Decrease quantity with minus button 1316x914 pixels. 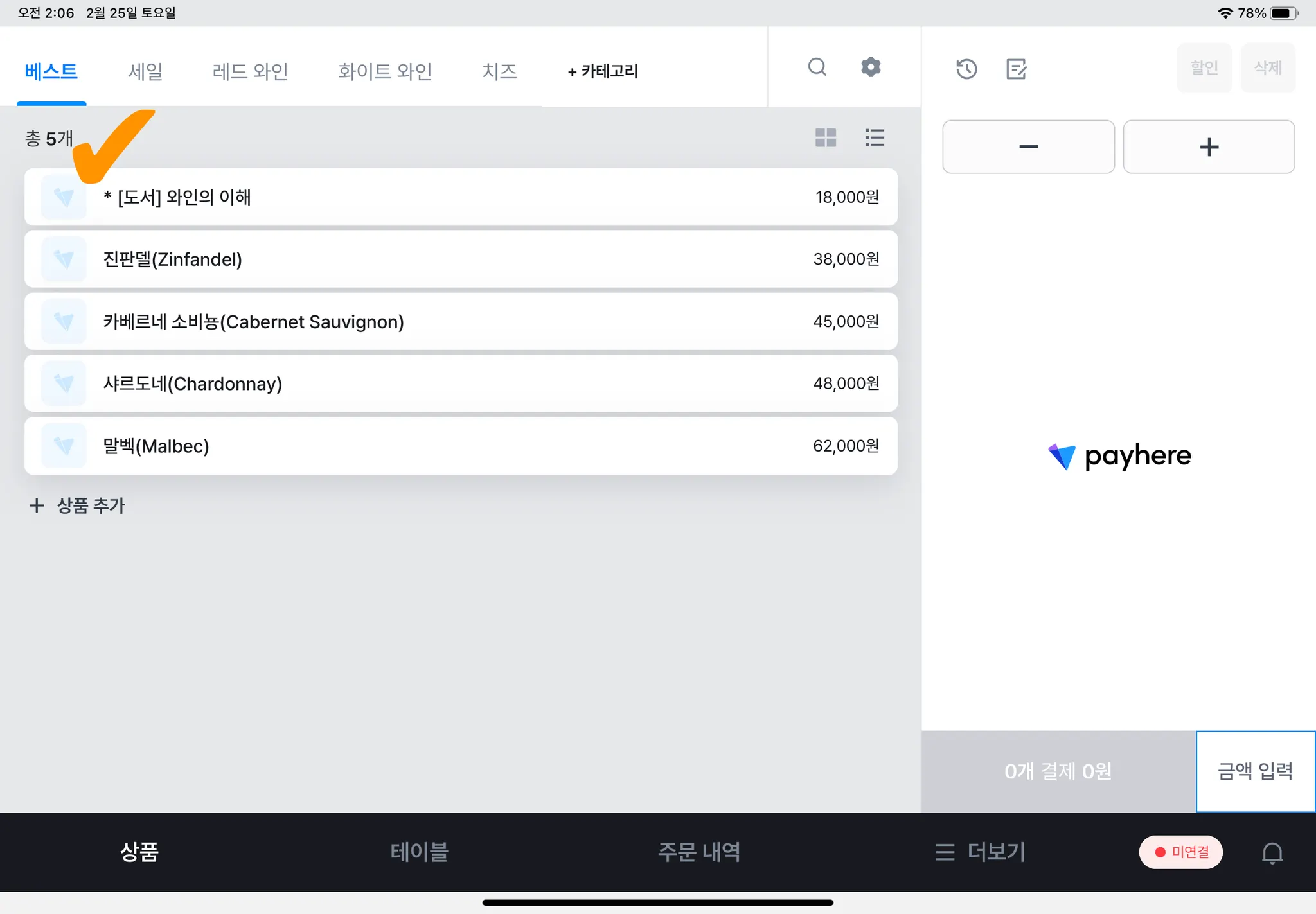1028,146
